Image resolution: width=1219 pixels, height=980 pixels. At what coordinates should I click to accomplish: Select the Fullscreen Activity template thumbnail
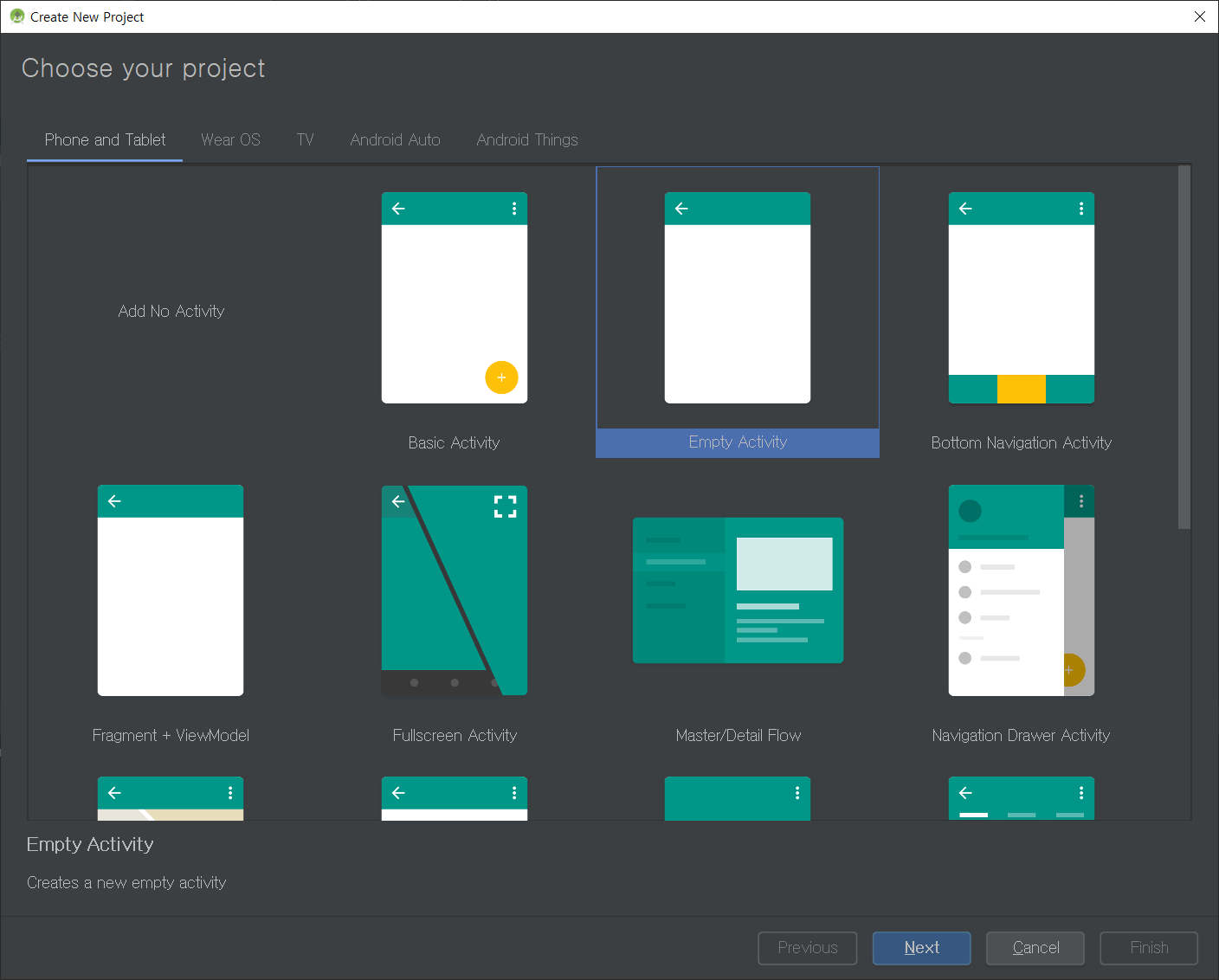[x=455, y=590]
